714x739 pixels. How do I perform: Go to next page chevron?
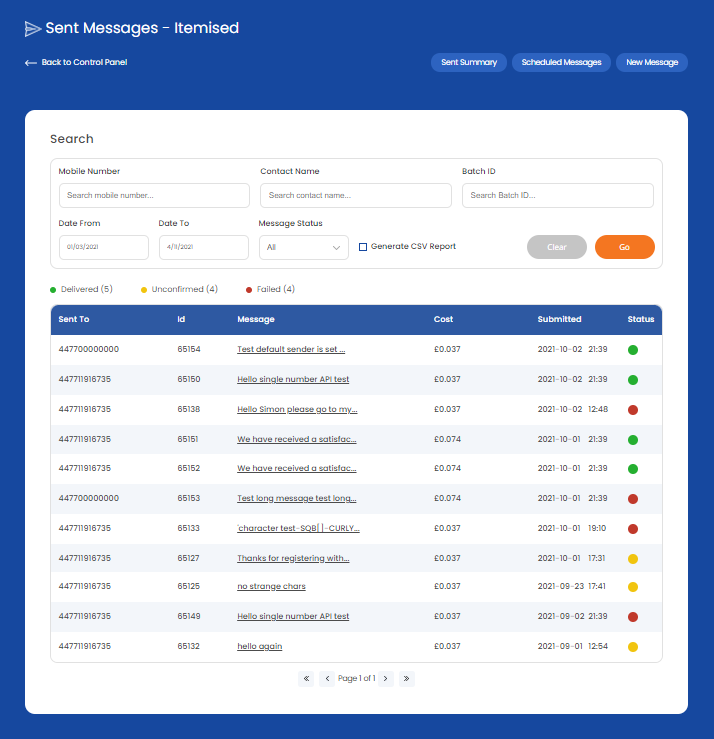click(386, 678)
